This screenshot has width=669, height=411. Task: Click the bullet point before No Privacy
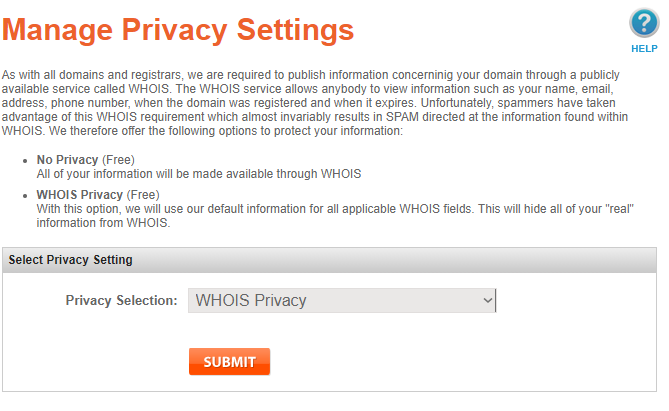(x=24, y=160)
